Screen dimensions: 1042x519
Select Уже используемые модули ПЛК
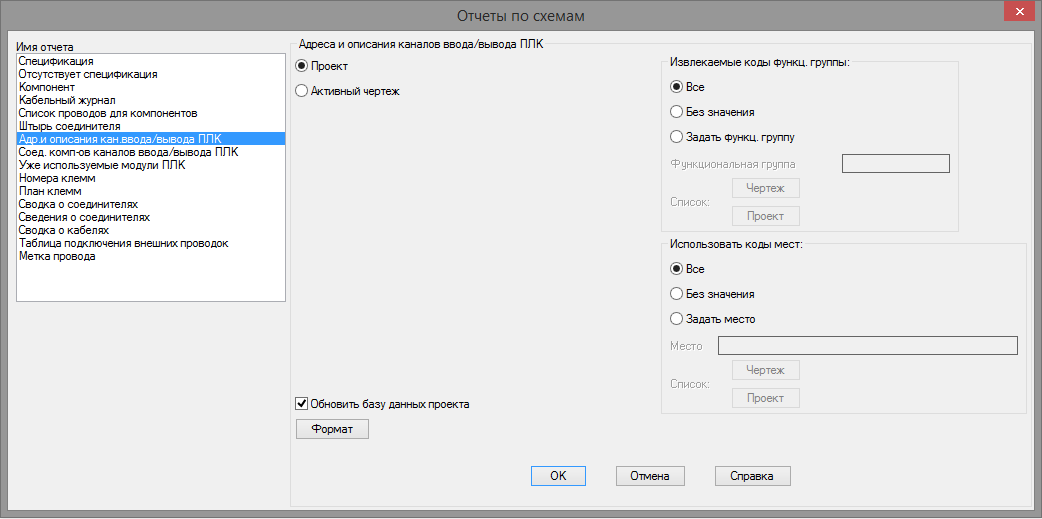coord(151,165)
